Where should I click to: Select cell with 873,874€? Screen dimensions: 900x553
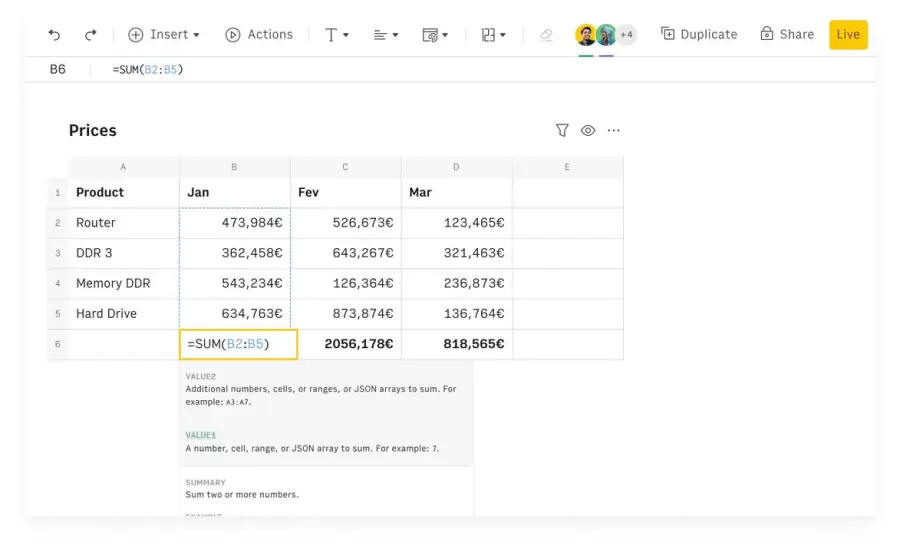click(x=346, y=314)
